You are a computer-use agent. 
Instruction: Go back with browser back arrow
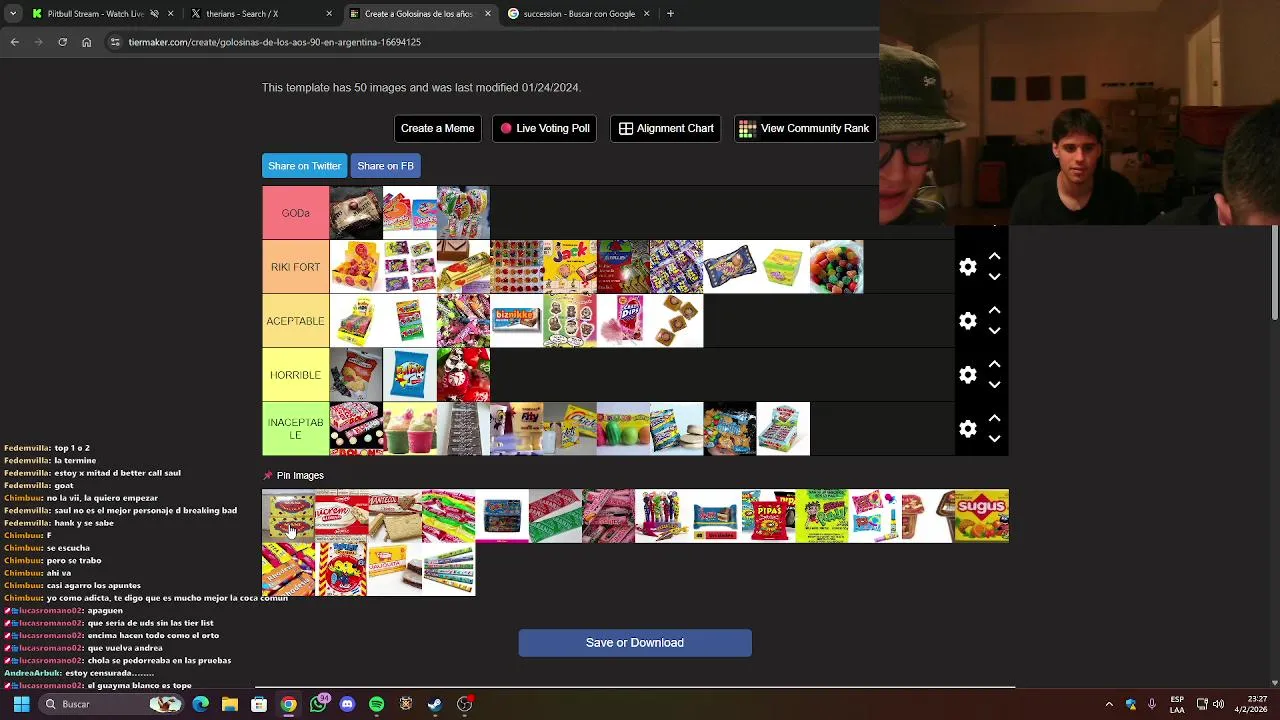(x=14, y=42)
